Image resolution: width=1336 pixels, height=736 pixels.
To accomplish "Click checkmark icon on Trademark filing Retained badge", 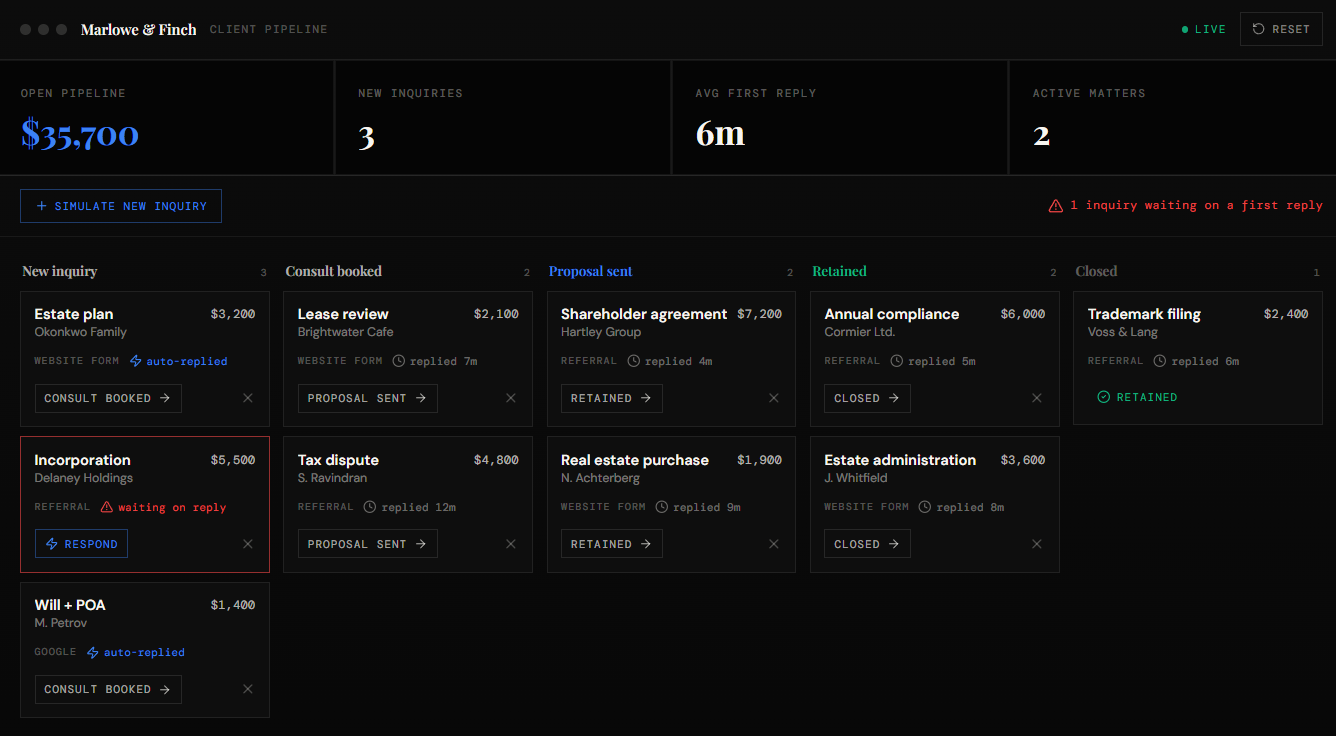I will 1104,397.
